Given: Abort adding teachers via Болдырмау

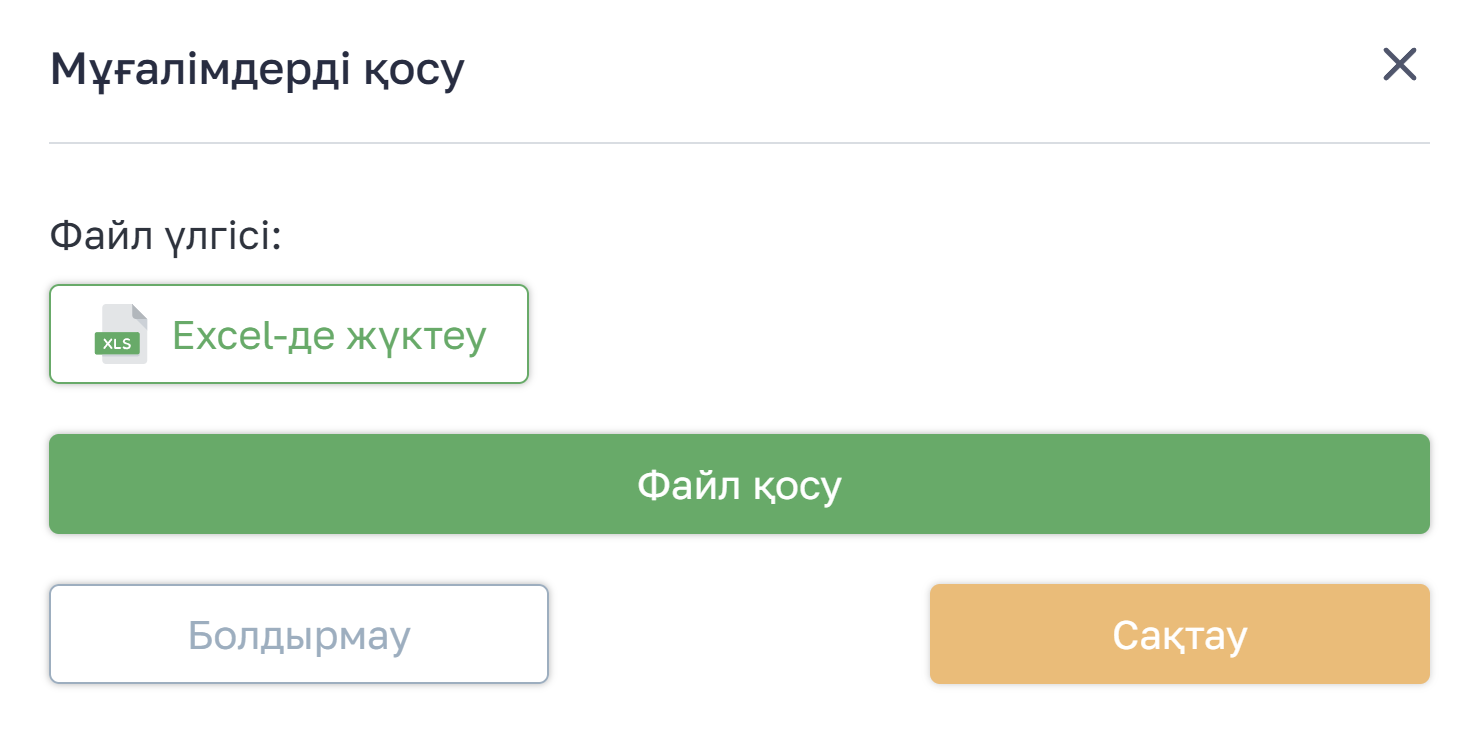Looking at the screenshot, I should coord(299,634).
